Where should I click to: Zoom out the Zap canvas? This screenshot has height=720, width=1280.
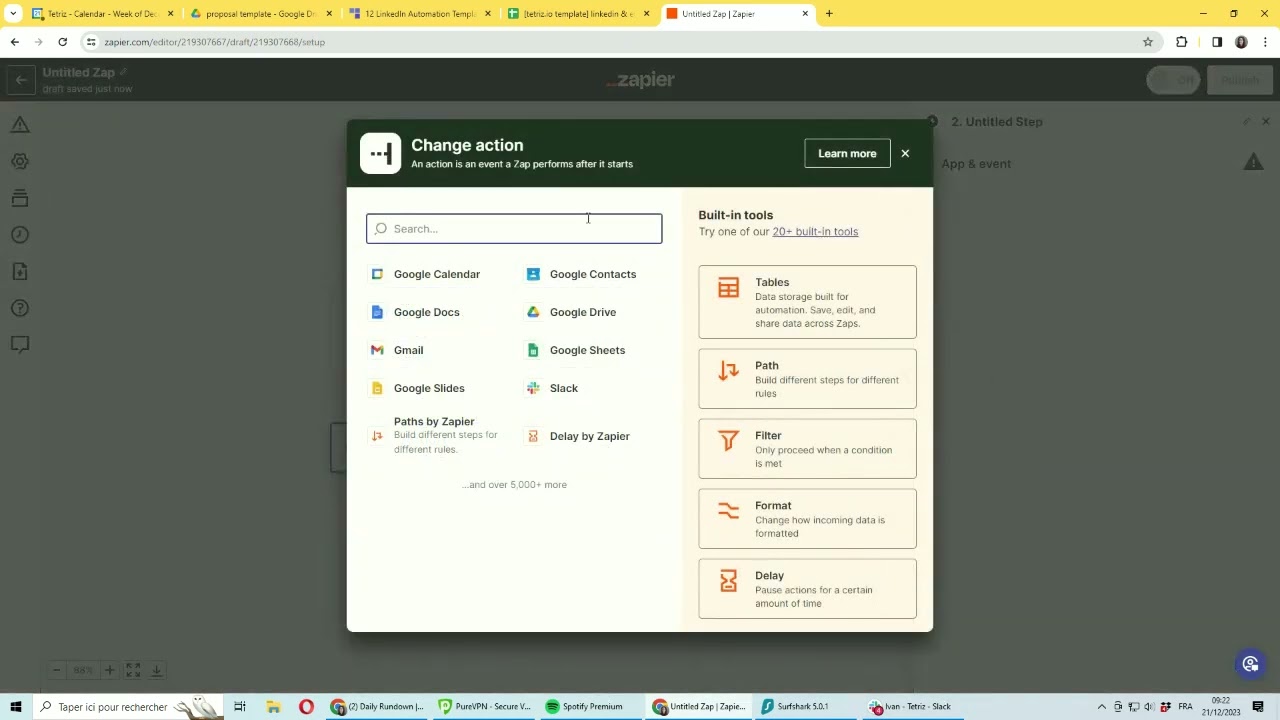tap(56, 670)
